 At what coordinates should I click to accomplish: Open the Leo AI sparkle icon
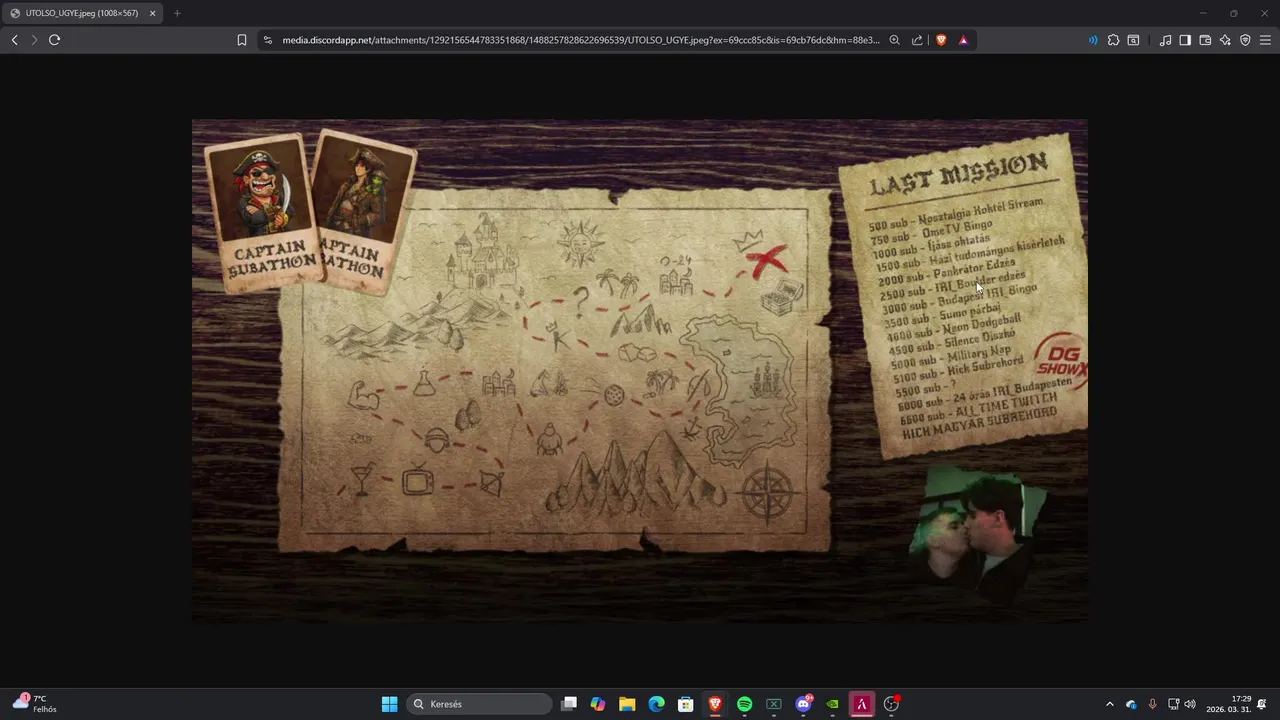1225,40
